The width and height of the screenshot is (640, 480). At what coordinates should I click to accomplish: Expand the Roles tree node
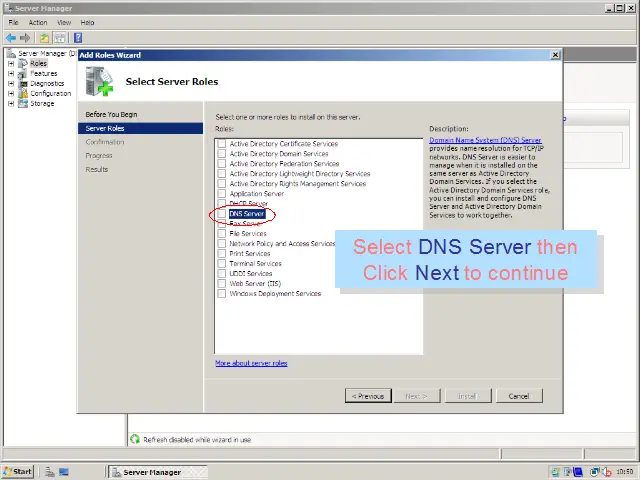(11, 63)
